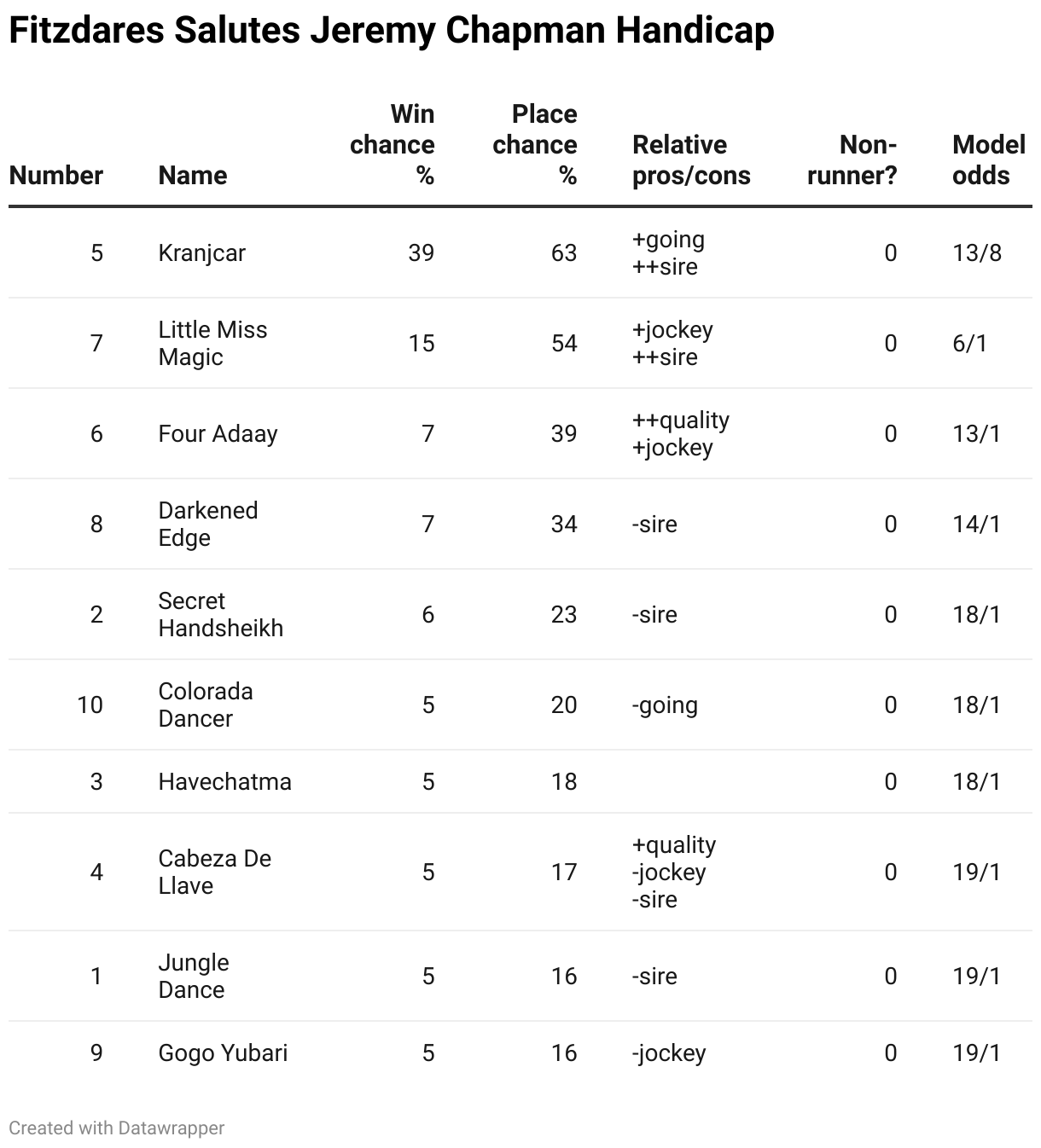This screenshot has height=1148, width=1041.
Task: Click the Number column header
Action: click(x=56, y=176)
